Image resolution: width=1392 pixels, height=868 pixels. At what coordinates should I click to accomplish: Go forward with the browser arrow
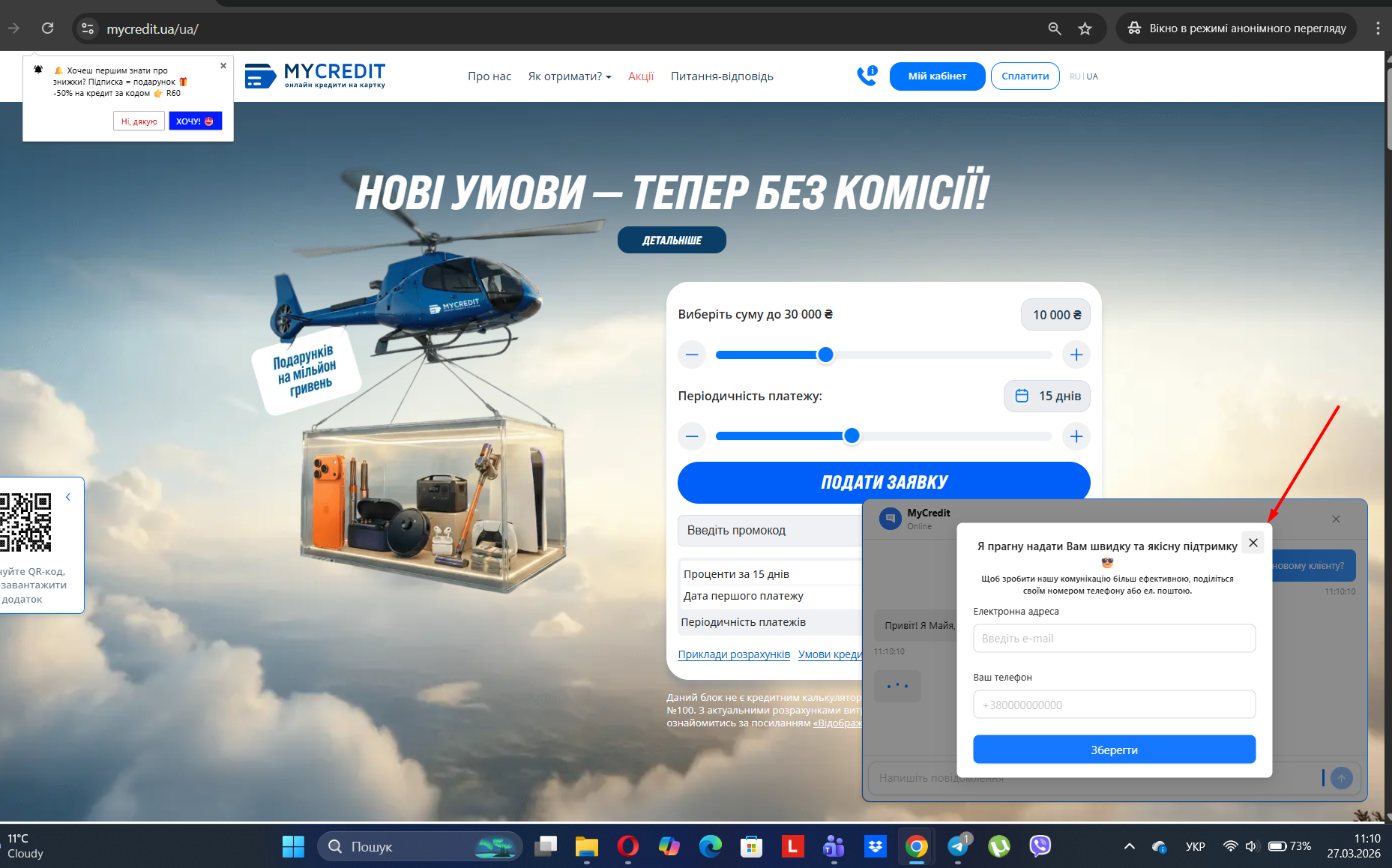(x=13, y=28)
